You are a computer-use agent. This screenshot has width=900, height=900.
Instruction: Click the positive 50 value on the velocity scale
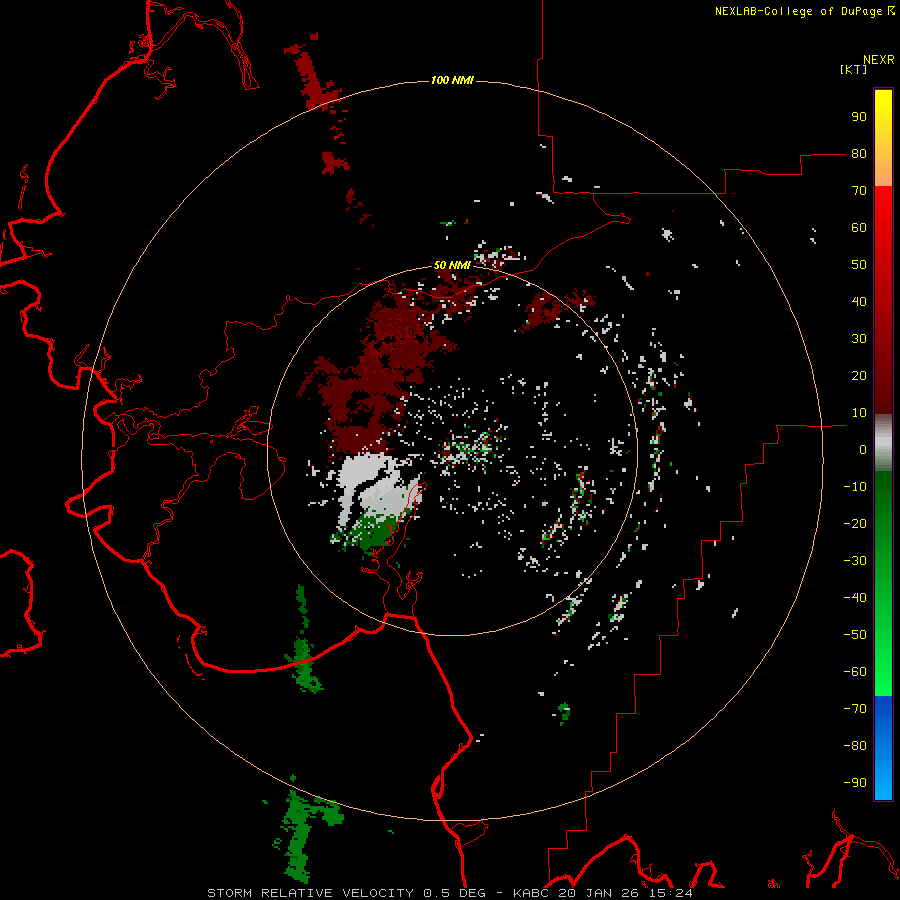coord(859,265)
